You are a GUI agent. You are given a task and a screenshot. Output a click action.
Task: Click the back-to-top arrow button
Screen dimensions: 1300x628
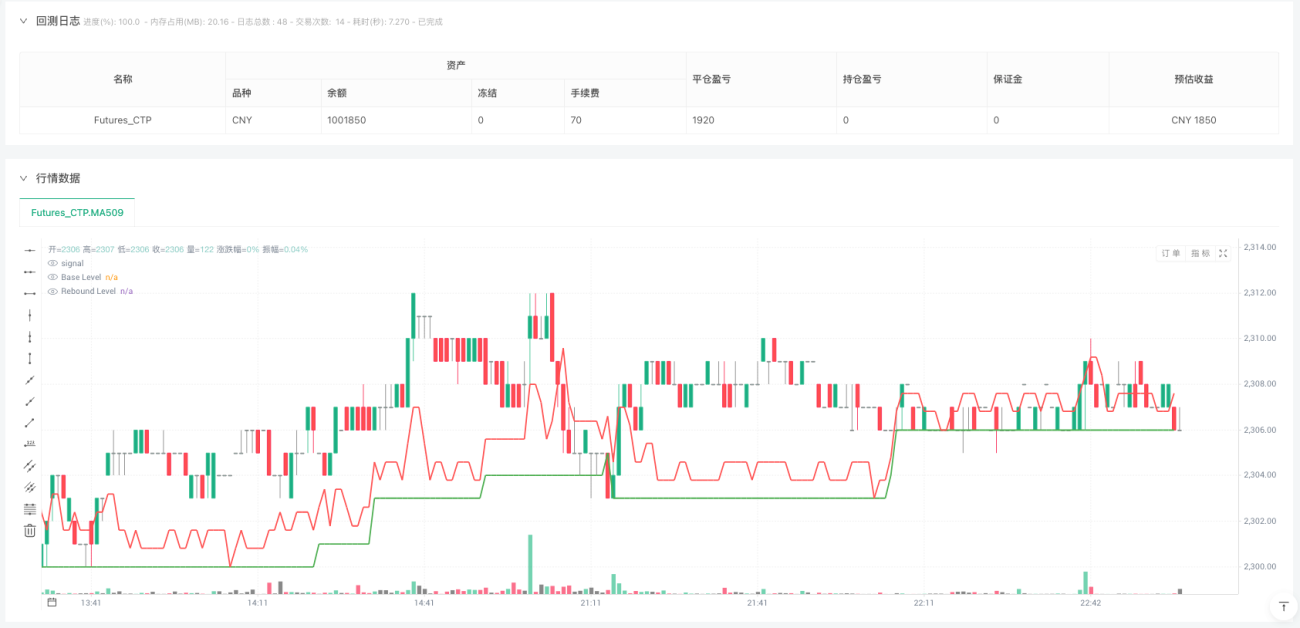(1283, 606)
